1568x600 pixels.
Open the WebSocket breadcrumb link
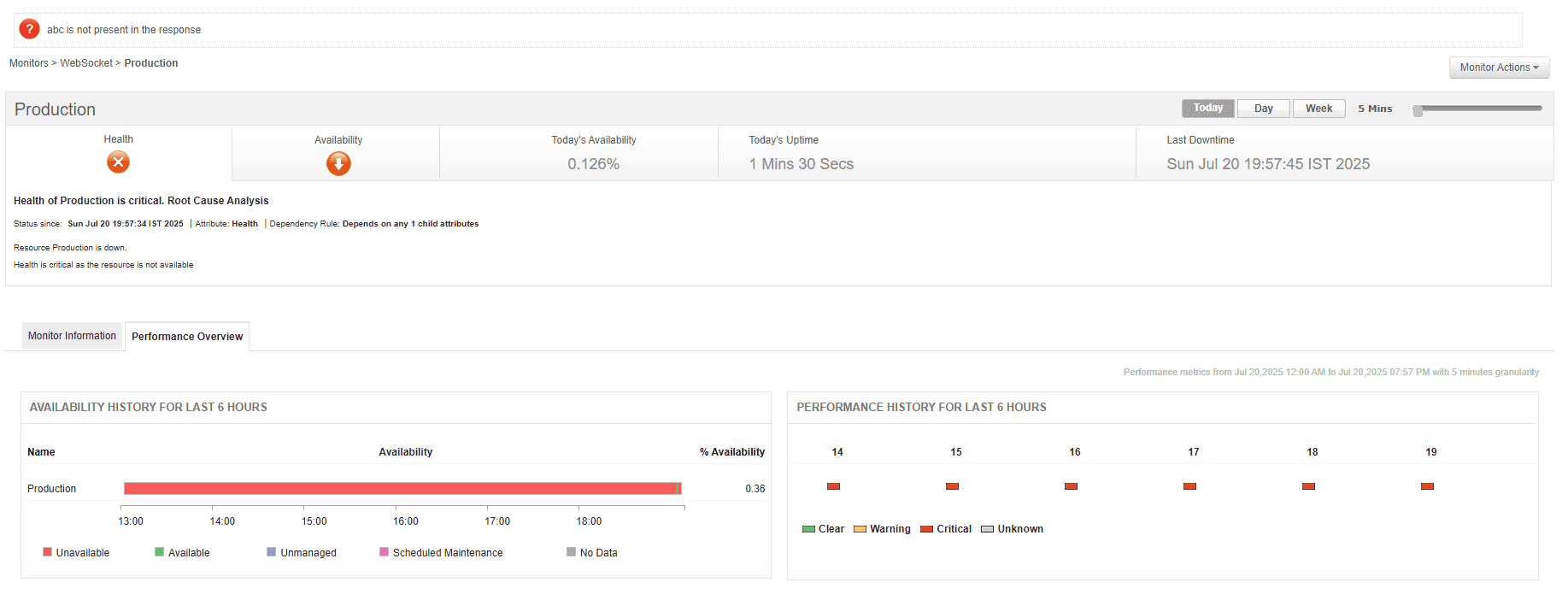tap(86, 63)
